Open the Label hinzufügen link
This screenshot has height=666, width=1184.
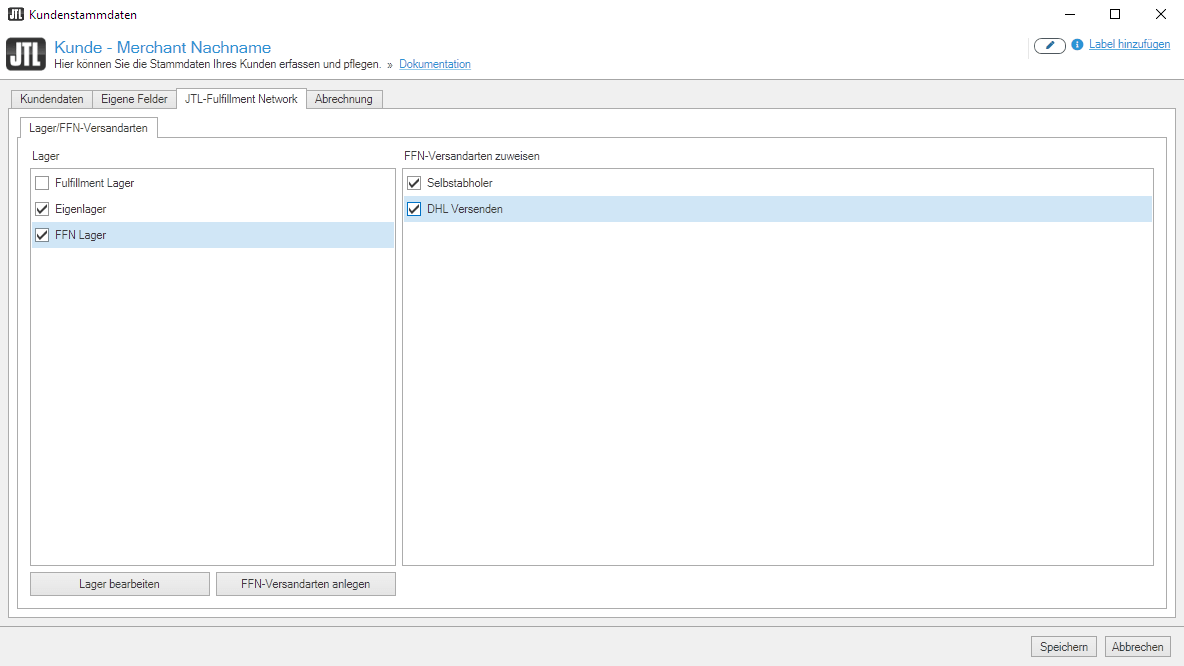pyautogui.click(x=1129, y=45)
